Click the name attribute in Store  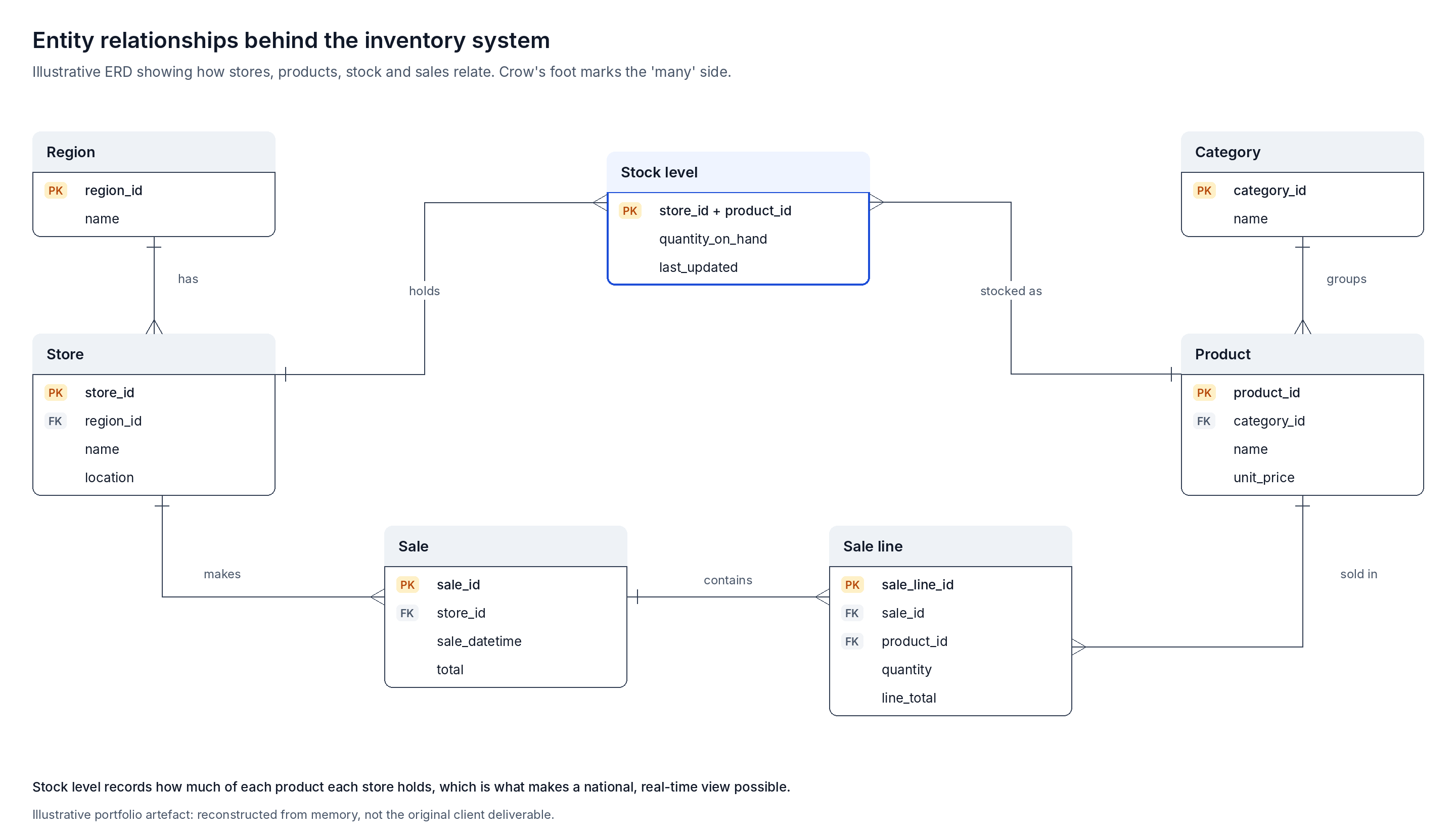tap(102, 449)
